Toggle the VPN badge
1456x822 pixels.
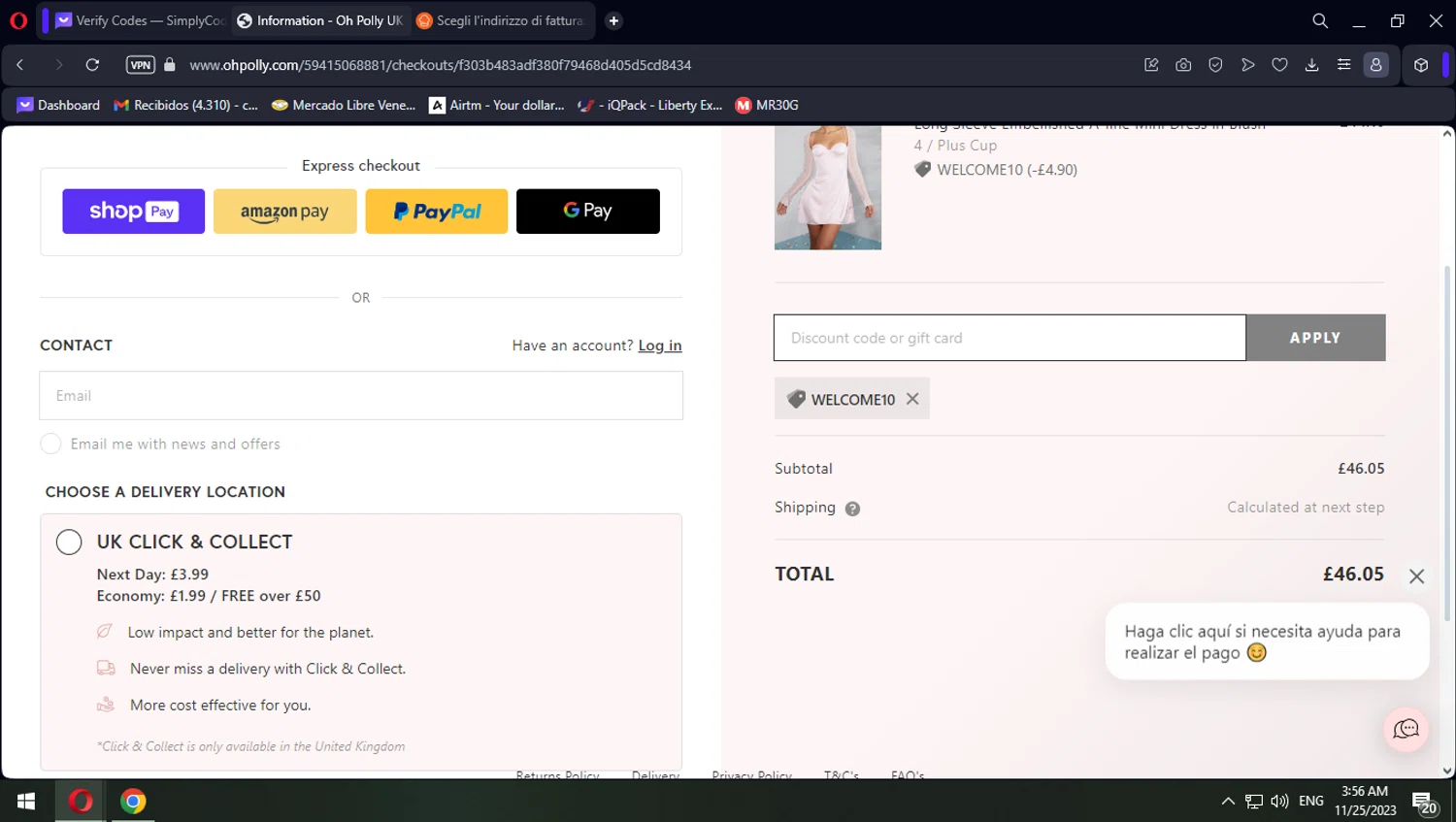coord(141,65)
